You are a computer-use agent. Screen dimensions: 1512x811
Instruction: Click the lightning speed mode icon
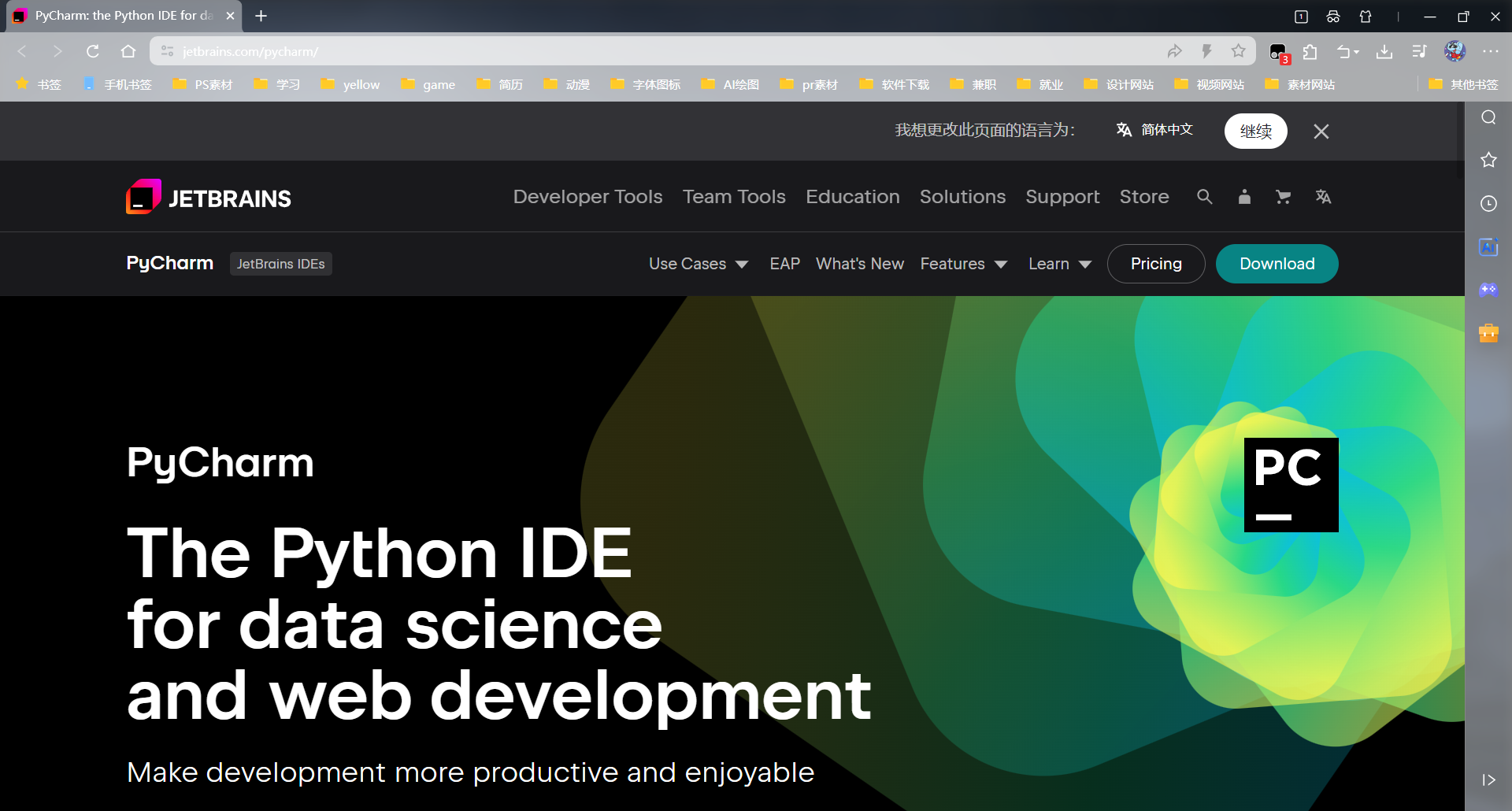(1206, 51)
